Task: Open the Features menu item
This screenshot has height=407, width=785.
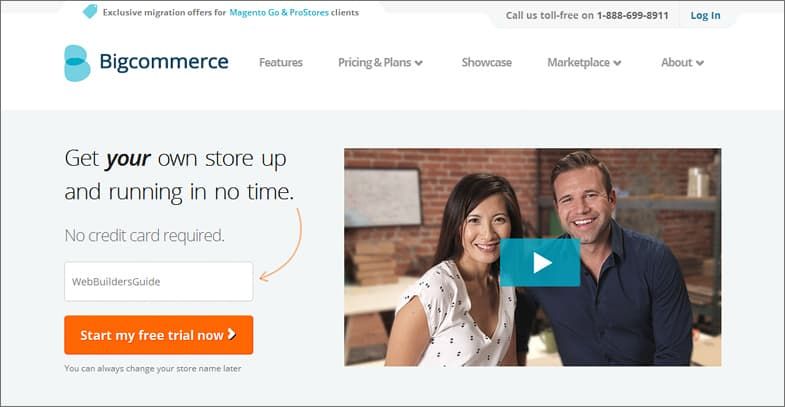Action: click(x=281, y=63)
